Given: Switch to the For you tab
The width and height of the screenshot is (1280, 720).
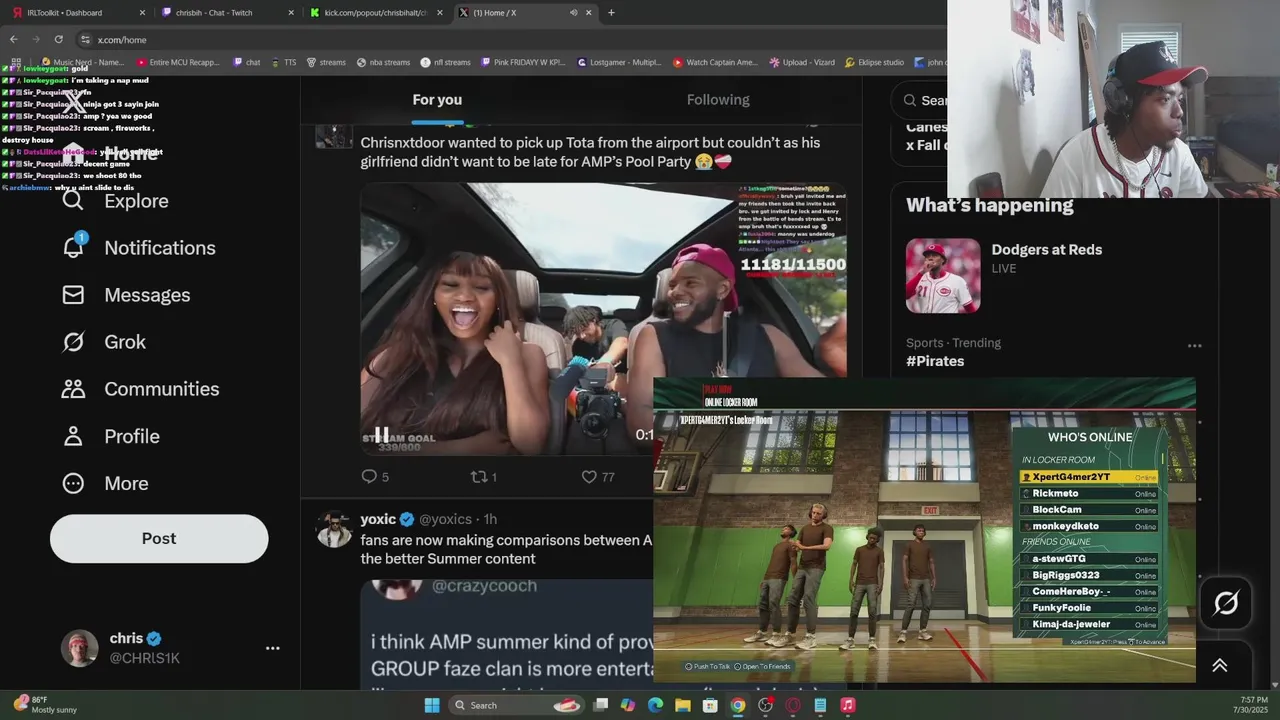Looking at the screenshot, I should (x=437, y=100).
